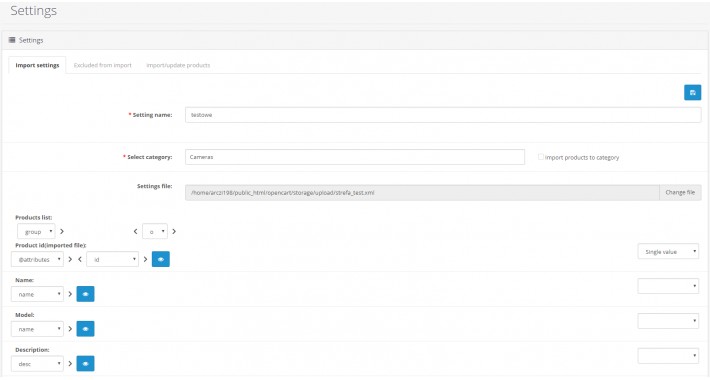
Task: Click right chevron after 'o' dropdown
Action: click(174, 231)
